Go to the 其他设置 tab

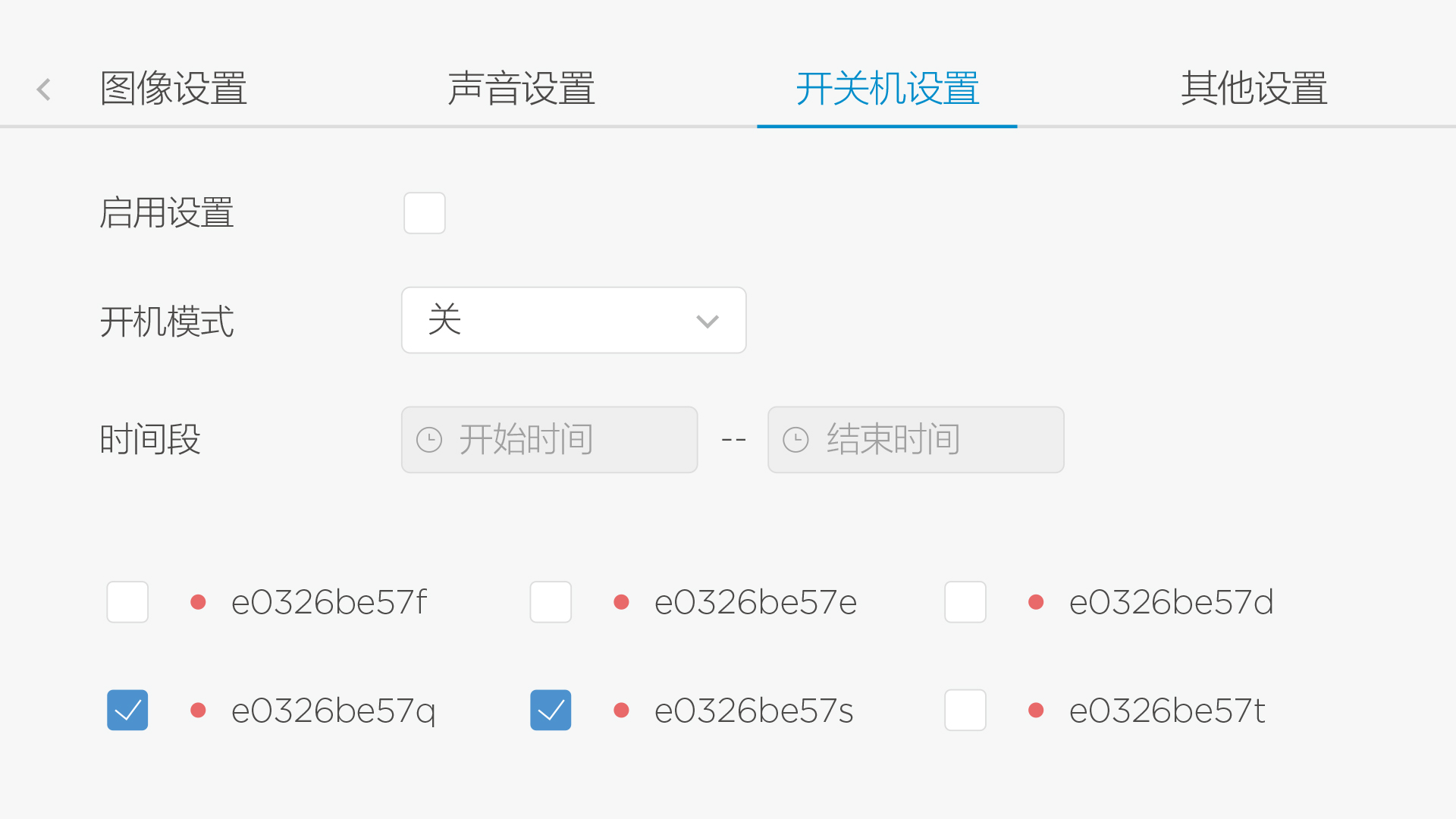click(1254, 89)
